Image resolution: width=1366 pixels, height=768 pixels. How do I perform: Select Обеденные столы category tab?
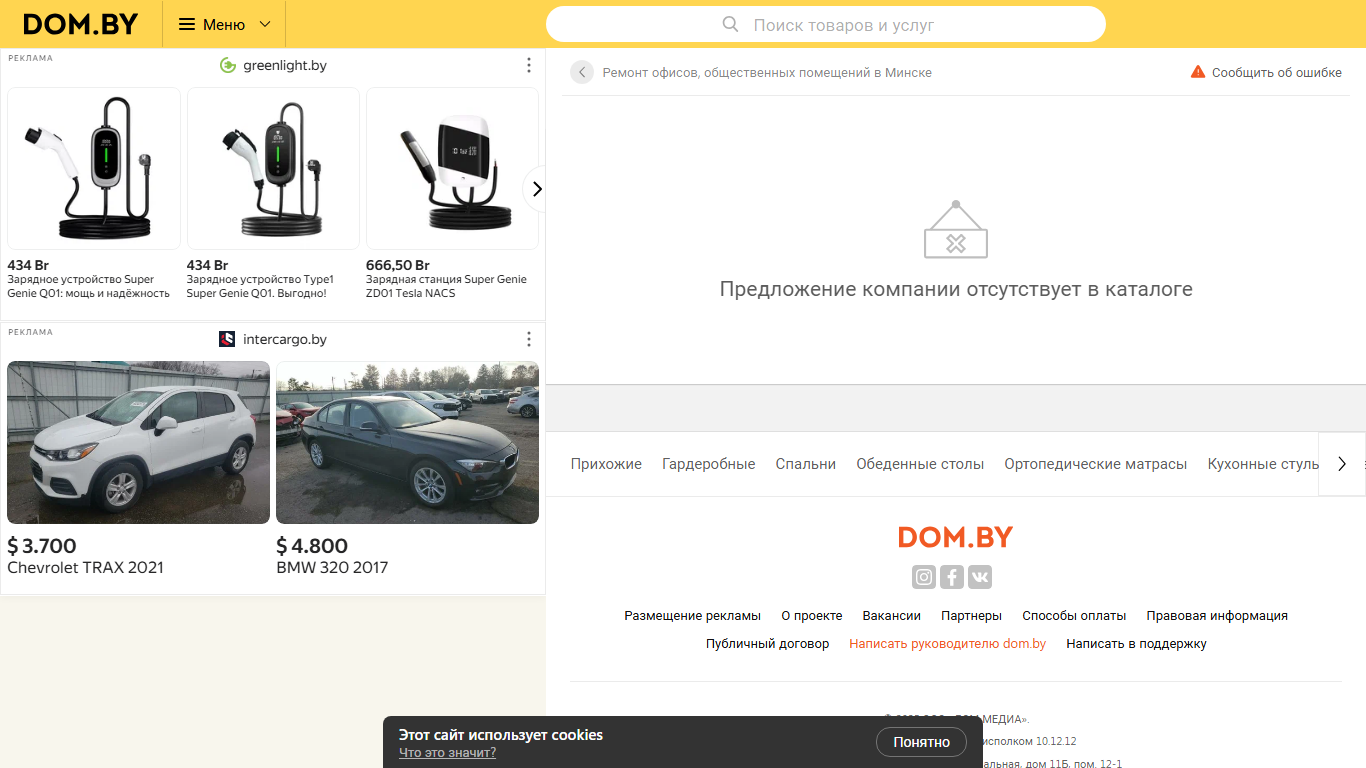(920, 464)
